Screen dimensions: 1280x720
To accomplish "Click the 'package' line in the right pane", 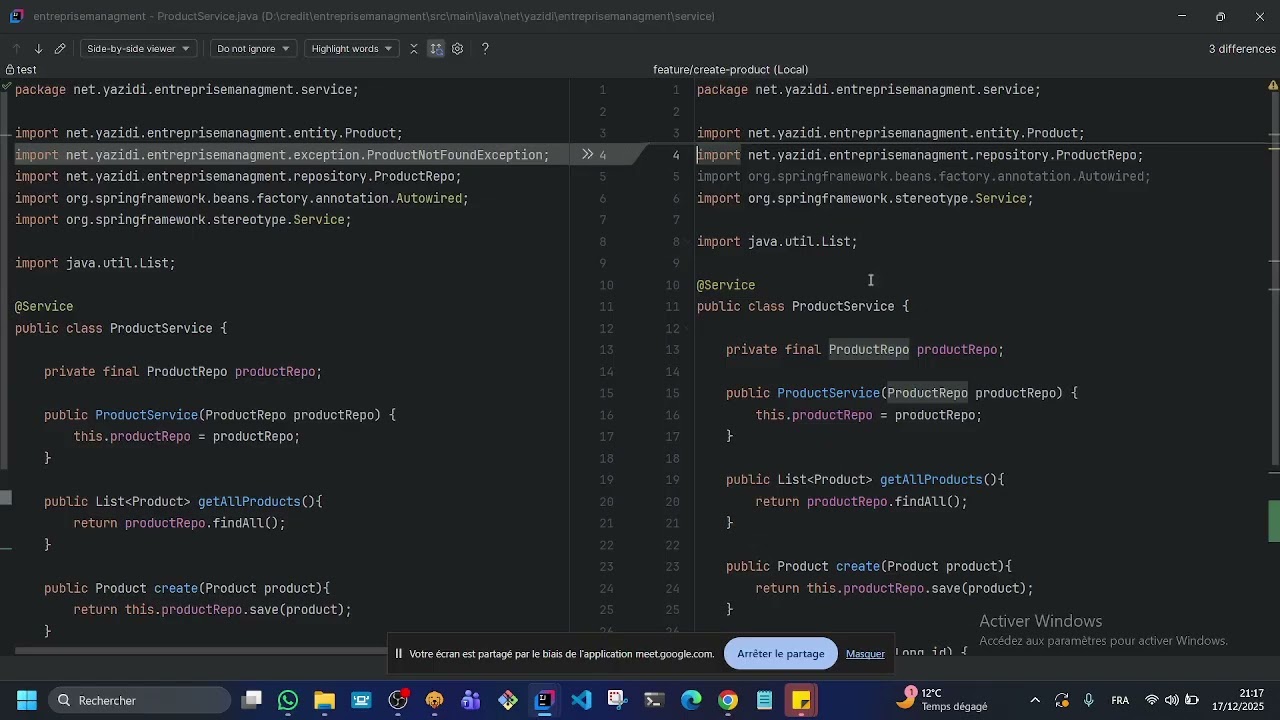I will (869, 90).
